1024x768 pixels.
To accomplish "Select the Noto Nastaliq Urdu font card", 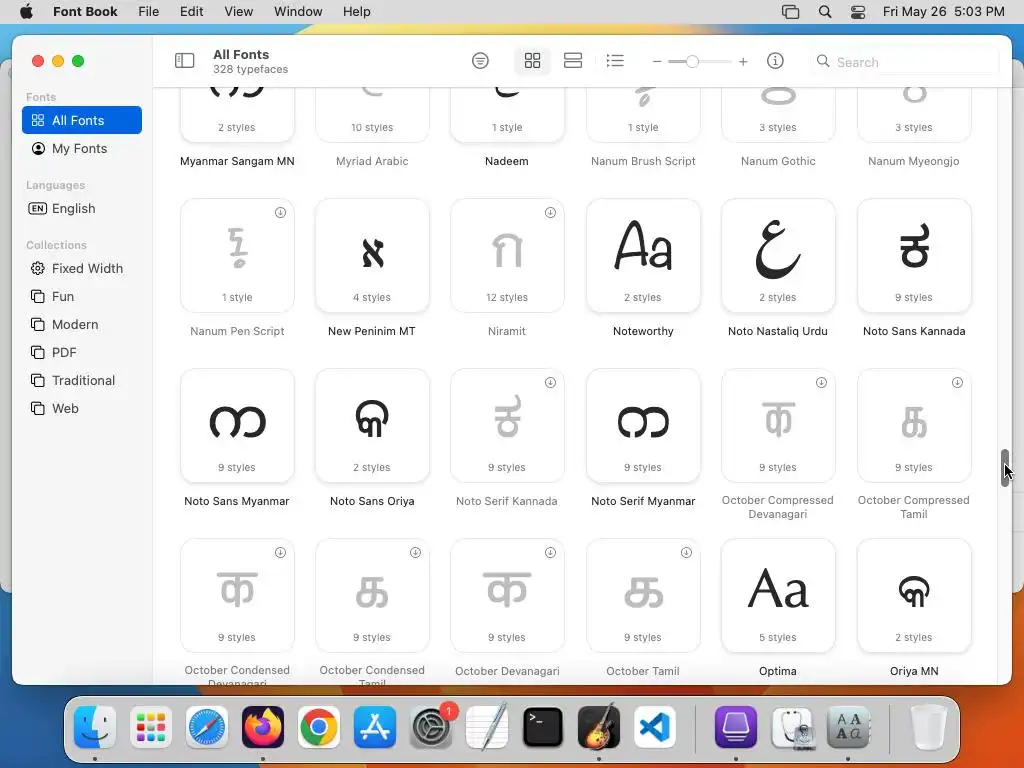I will click(x=778, y=255).
